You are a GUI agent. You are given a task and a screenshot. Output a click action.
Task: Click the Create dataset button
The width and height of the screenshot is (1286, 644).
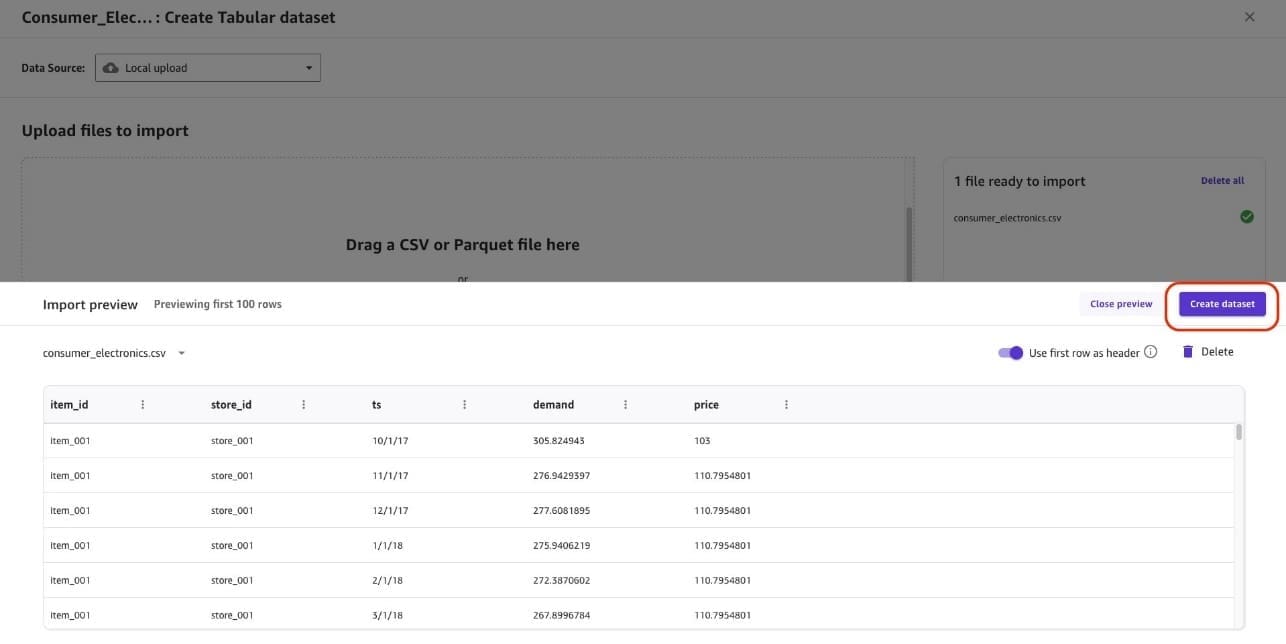1222,303
